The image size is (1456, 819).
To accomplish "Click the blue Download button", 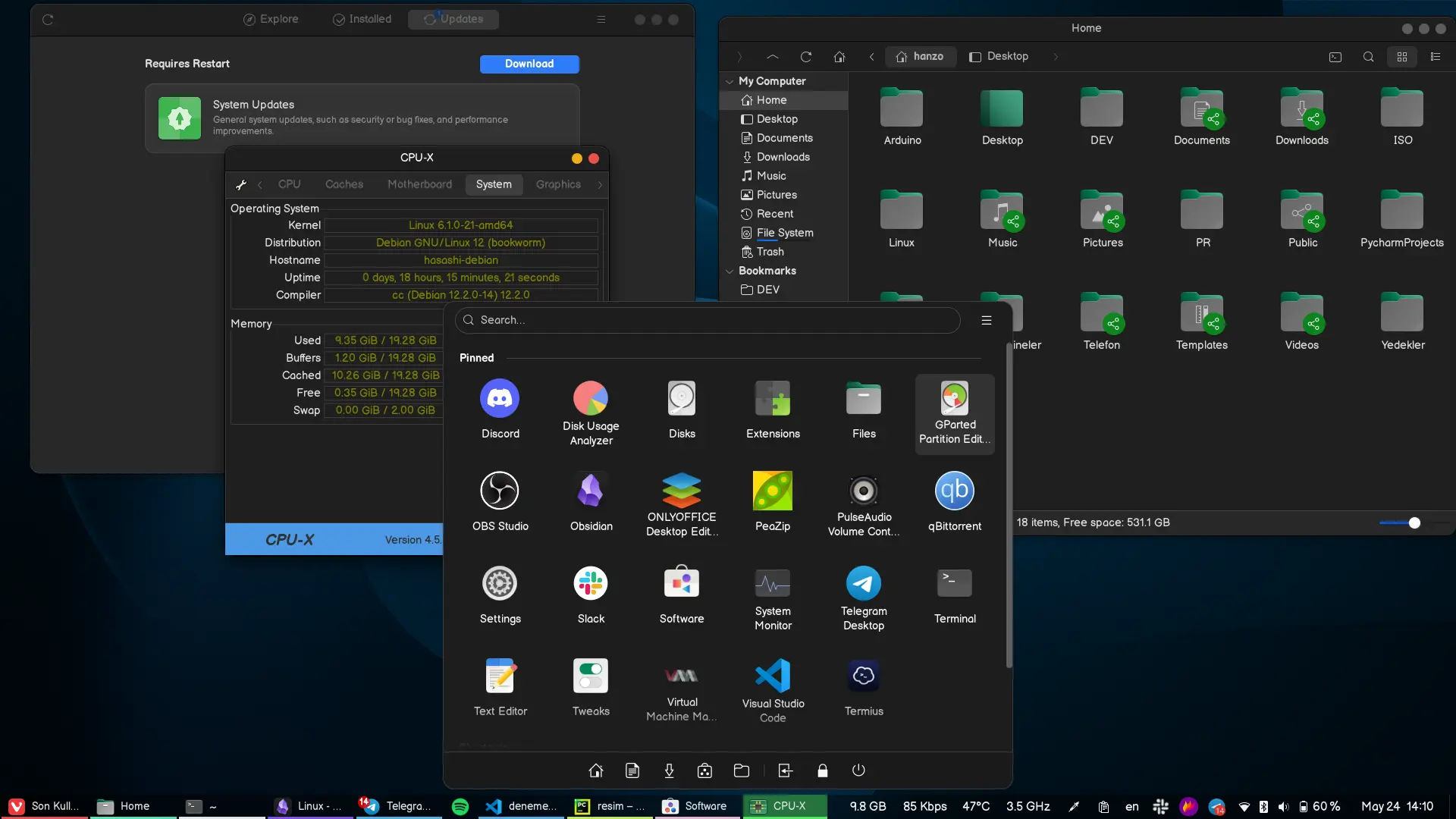I will 529,64.
